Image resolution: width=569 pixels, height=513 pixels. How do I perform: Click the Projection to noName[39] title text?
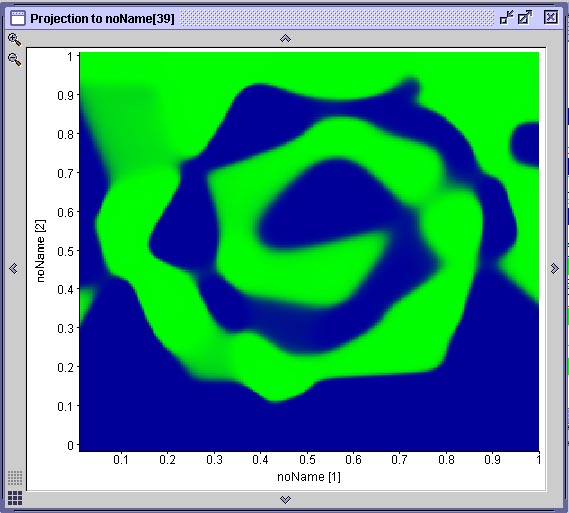point(102,18)
